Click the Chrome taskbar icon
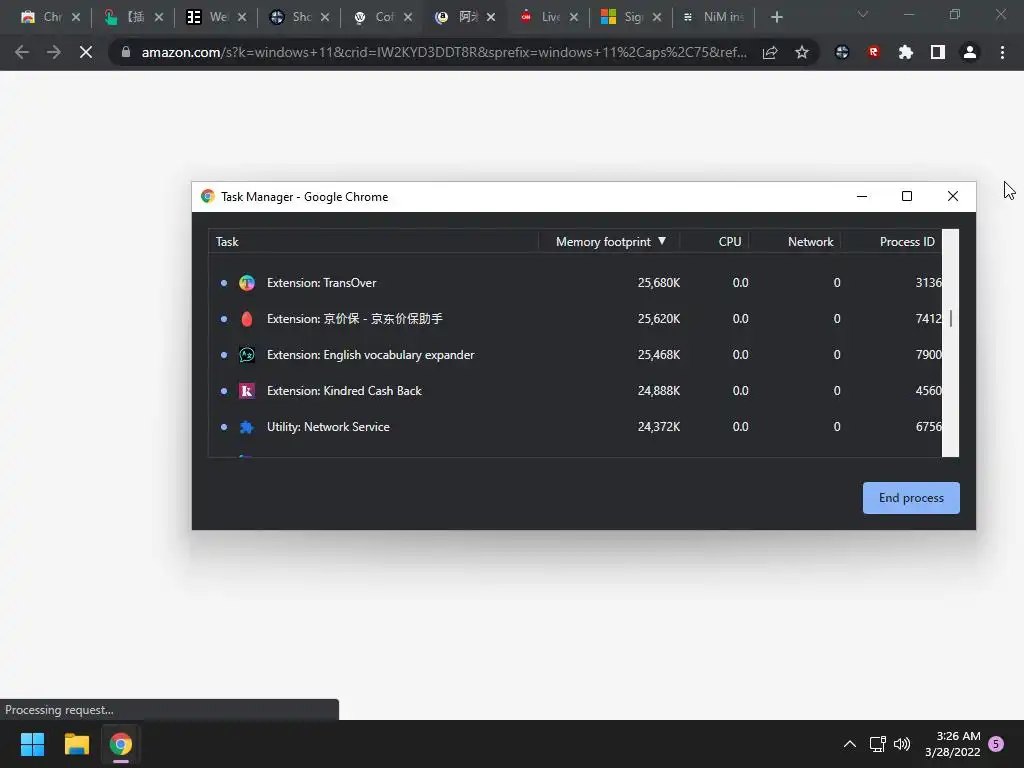The height and width of the screenshot is (768, 1024). [121, 744]
